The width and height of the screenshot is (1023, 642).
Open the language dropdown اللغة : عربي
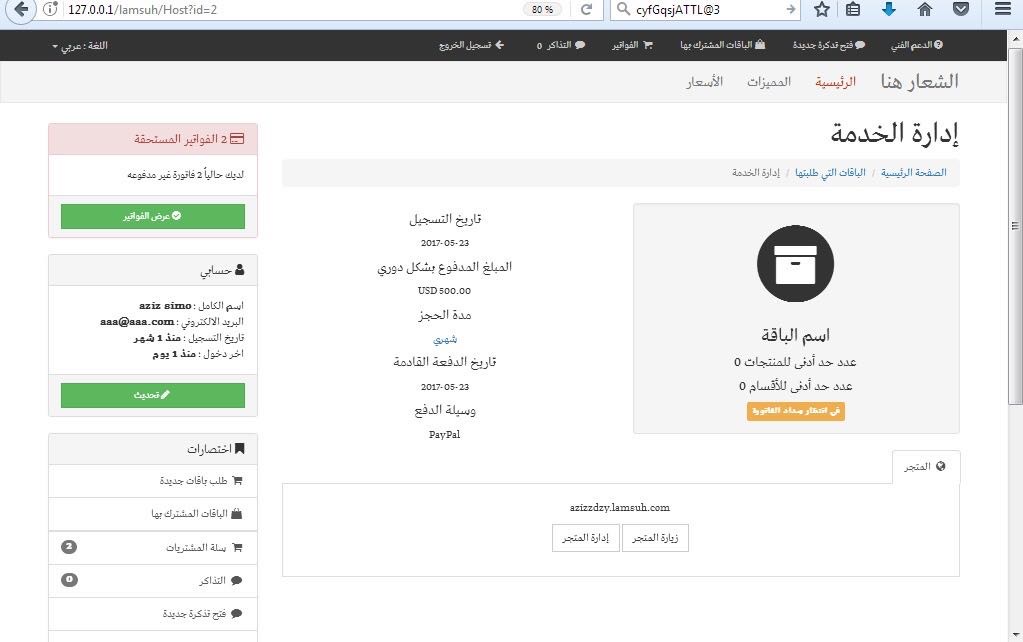pos(80,46)
